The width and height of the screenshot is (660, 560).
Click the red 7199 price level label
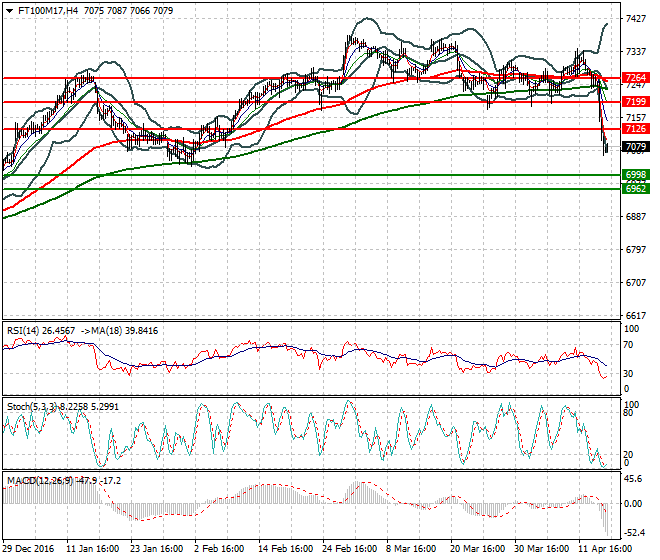pos(636,101)
